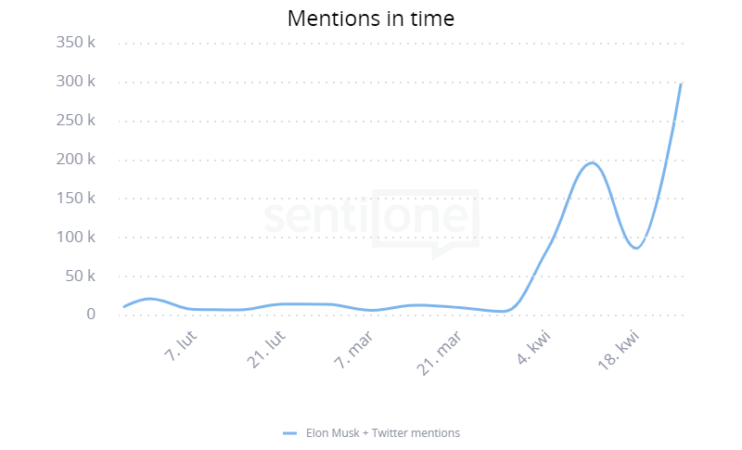
Task: Click the 150 k y-axis label
Action: pyautogui.click(x=75, y=198)
